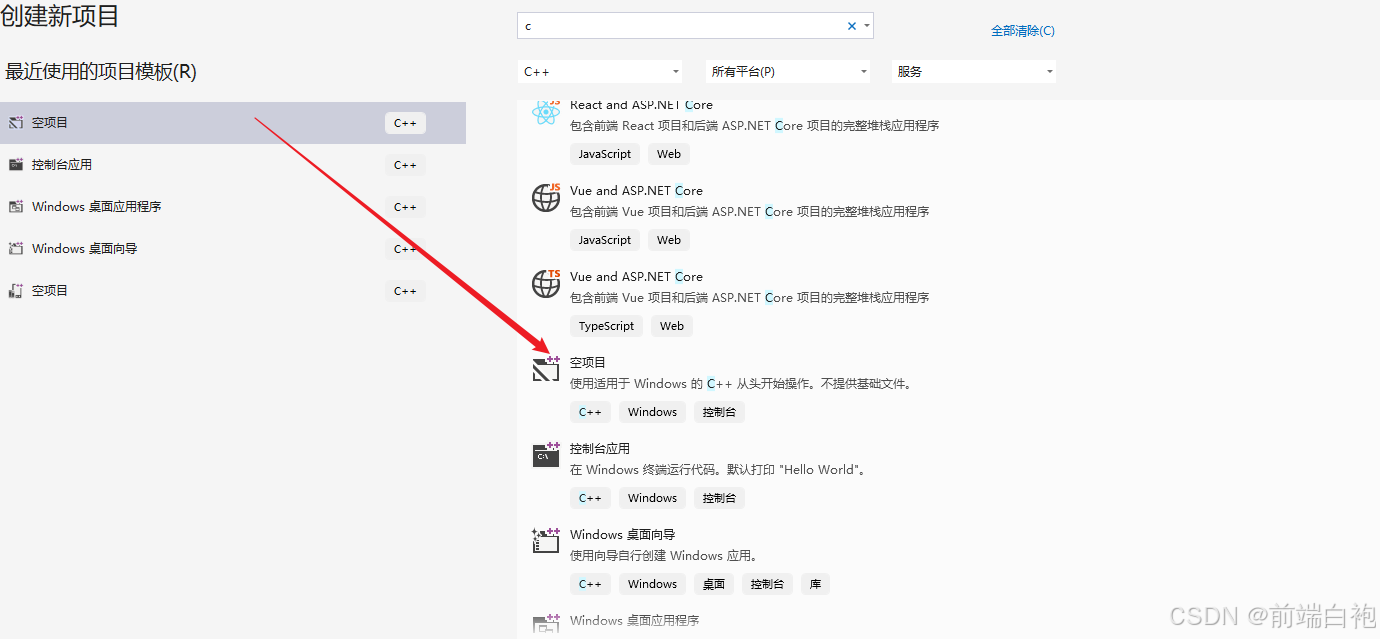Screen dimensions: 1380x639
Task: Click the 最近使用的项目模板(R) heading
Action: 101,72
